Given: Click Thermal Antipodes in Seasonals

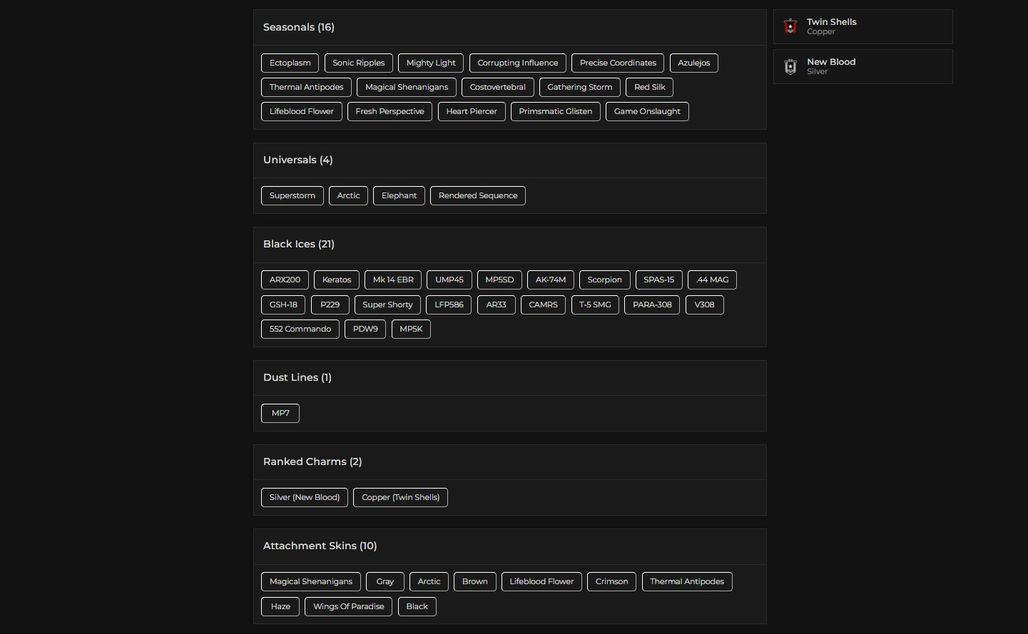Looking at the screenshot, I should tap(306, 87).
